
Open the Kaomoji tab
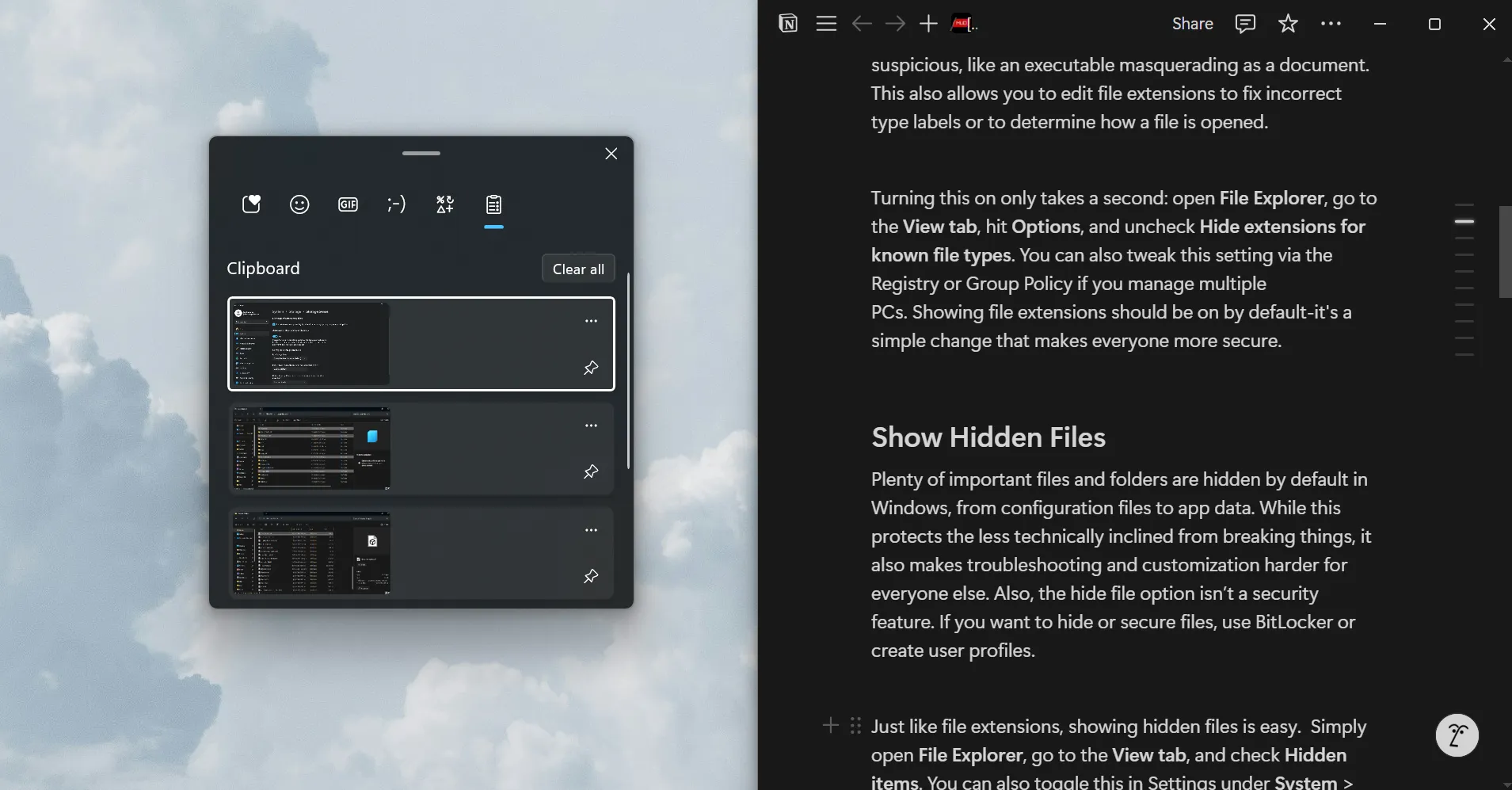(x=396, y=204)
